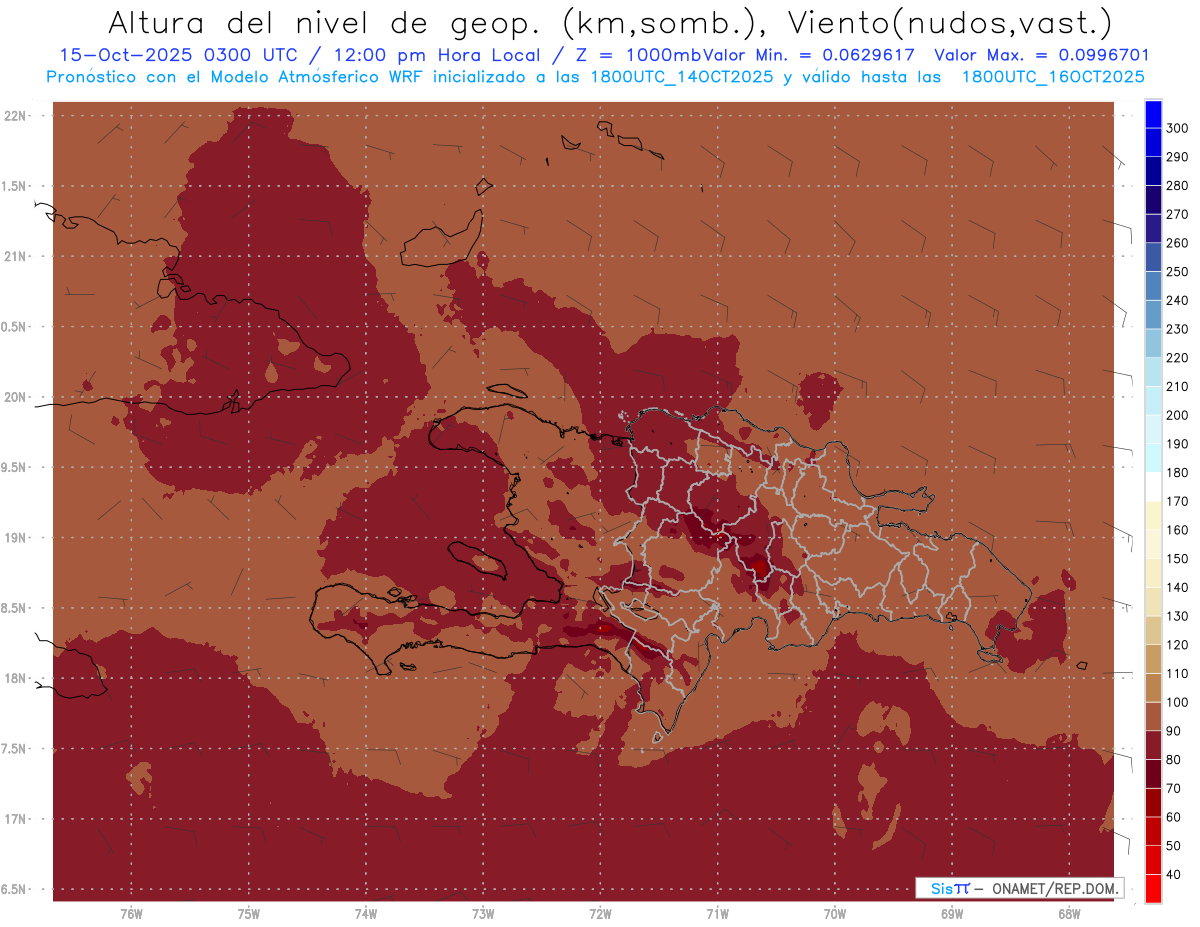Click the longitude label 68W
This screenshot has width=1200, height=927.
click(x=1069, y=913)
